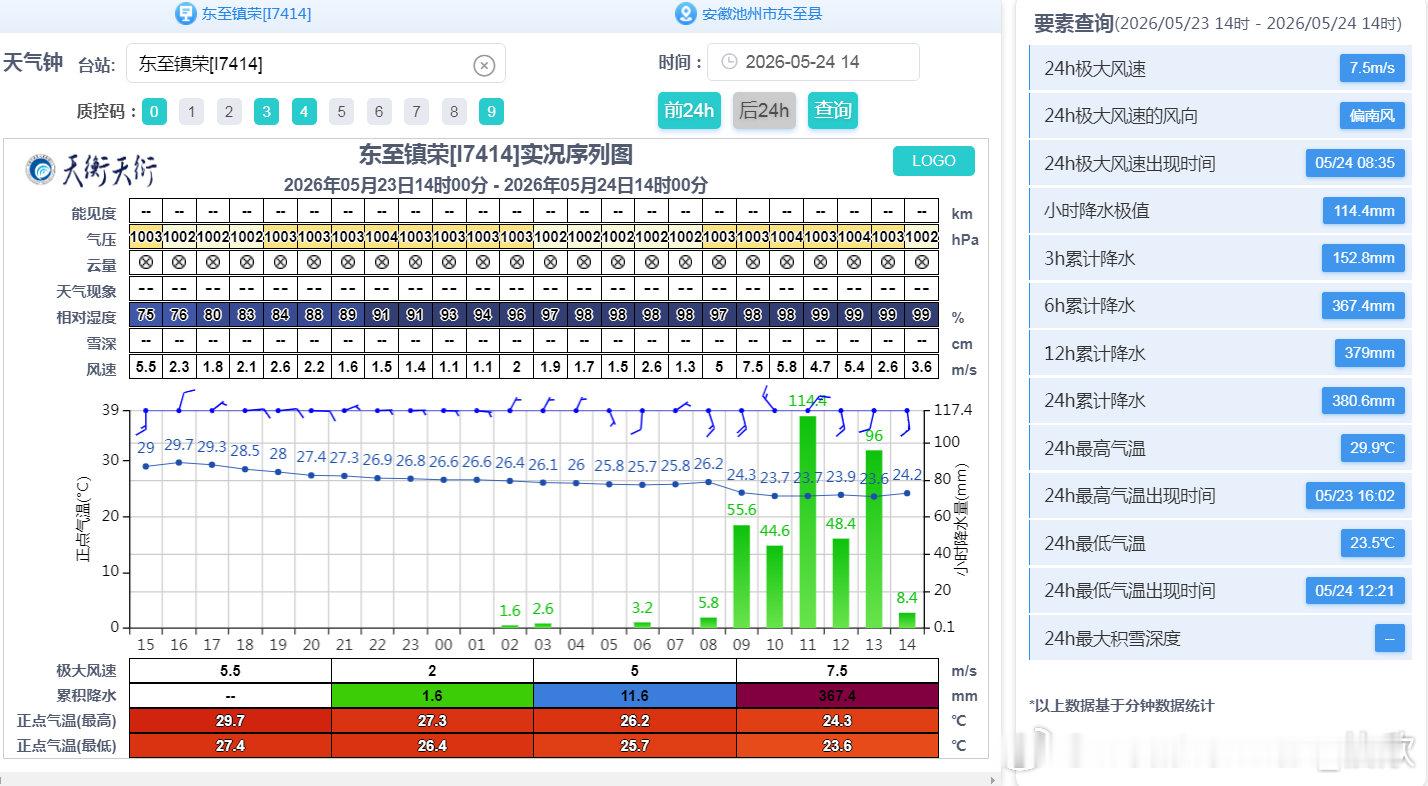Click the chart title 东至镇荣[I7414]实况序列图
This screenshot has width=1428, height=786.
(x=496, y=155)
